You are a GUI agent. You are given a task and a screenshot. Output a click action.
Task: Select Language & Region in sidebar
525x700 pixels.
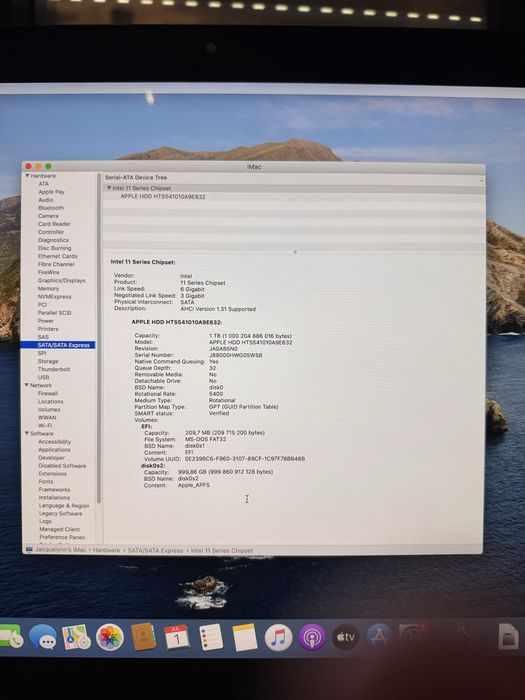[x=64, y=505]
